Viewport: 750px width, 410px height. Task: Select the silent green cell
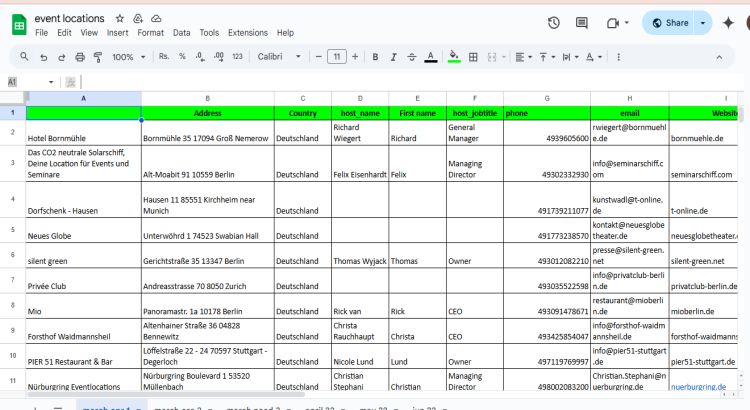tap(84, 255)
